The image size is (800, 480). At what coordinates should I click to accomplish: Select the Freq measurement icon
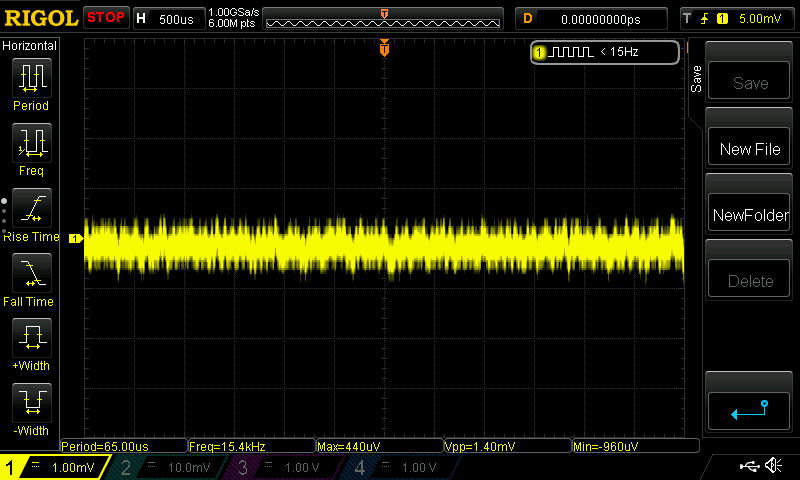[x=32, y=143]
